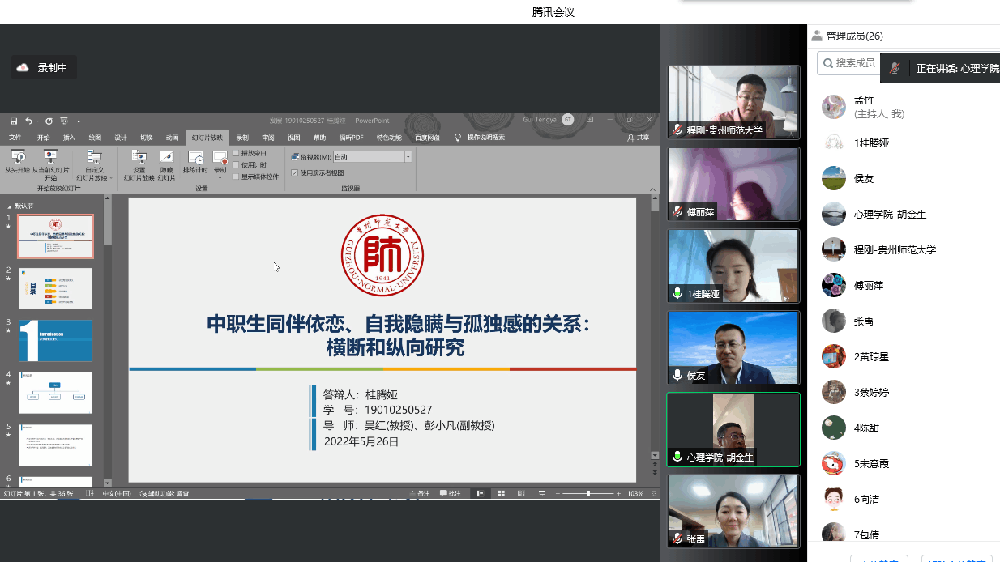1000x562 pixels.
Task: Open the Insert ribbon tab
Action: pos(69,137)
